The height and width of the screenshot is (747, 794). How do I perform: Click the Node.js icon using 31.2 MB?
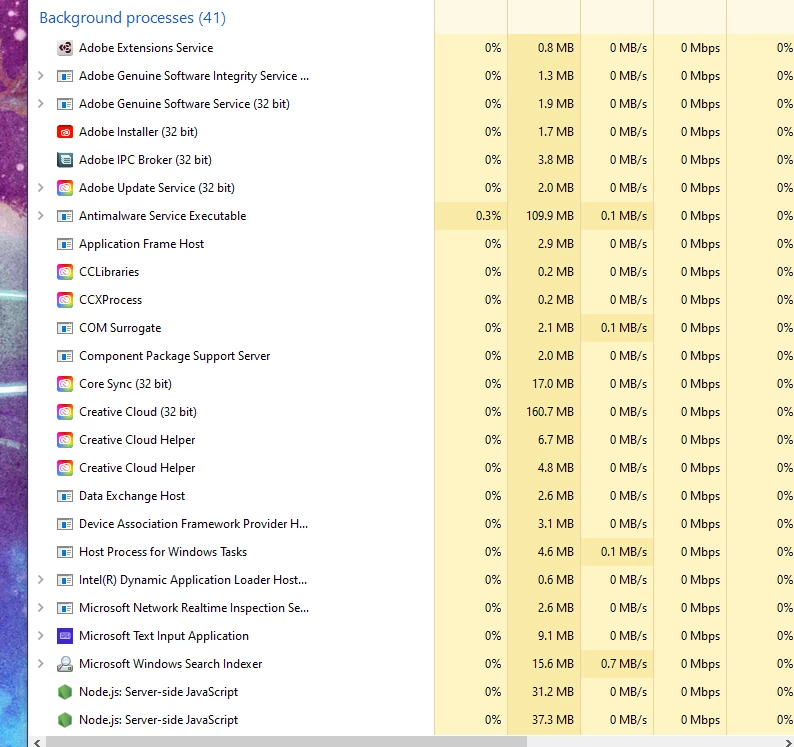[x=65, y=692]
